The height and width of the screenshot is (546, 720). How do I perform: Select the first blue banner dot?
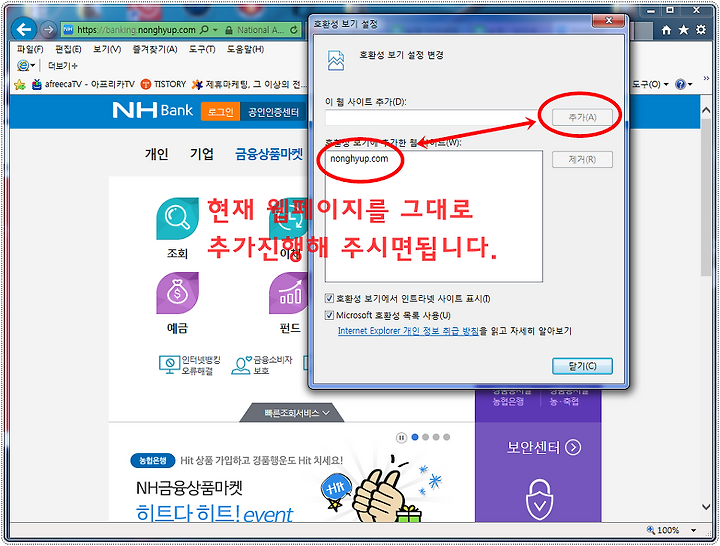click(415, 437)
